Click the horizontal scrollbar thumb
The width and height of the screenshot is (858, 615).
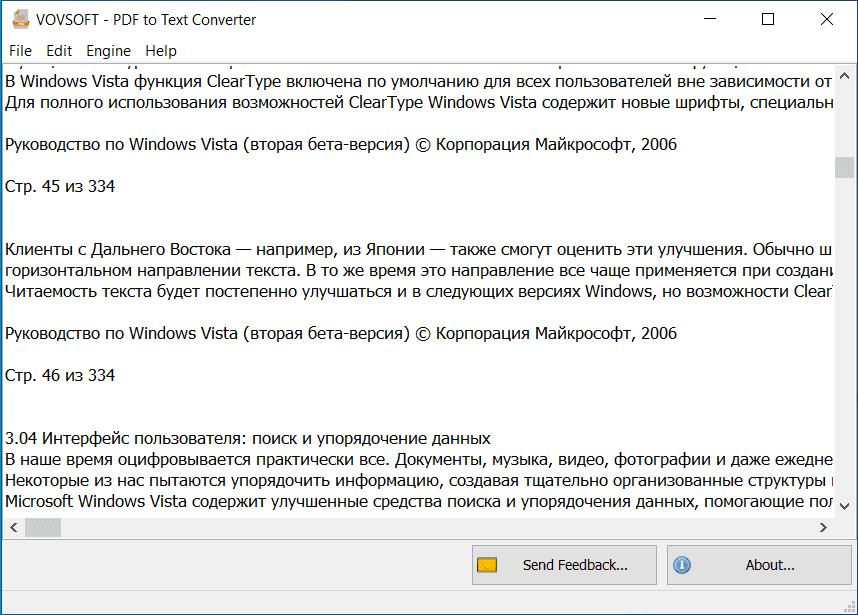coord(43,527)
